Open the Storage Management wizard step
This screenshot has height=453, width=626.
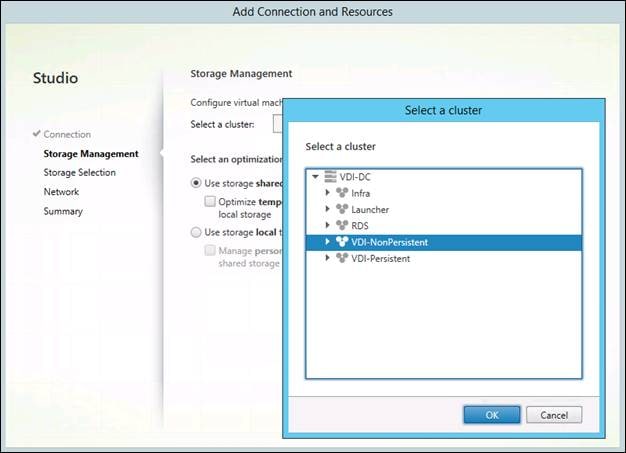pos(91,154)
